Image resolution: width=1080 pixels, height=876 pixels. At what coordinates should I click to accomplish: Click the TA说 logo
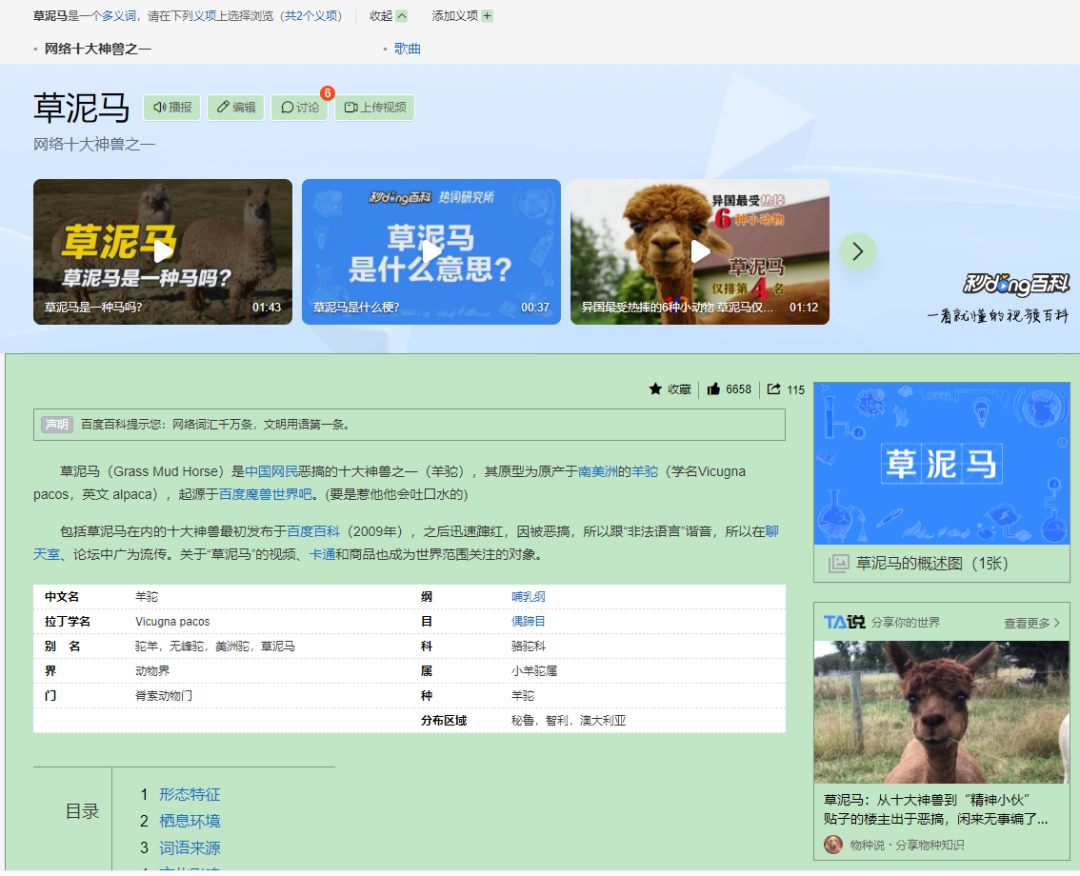coord(844,622)
